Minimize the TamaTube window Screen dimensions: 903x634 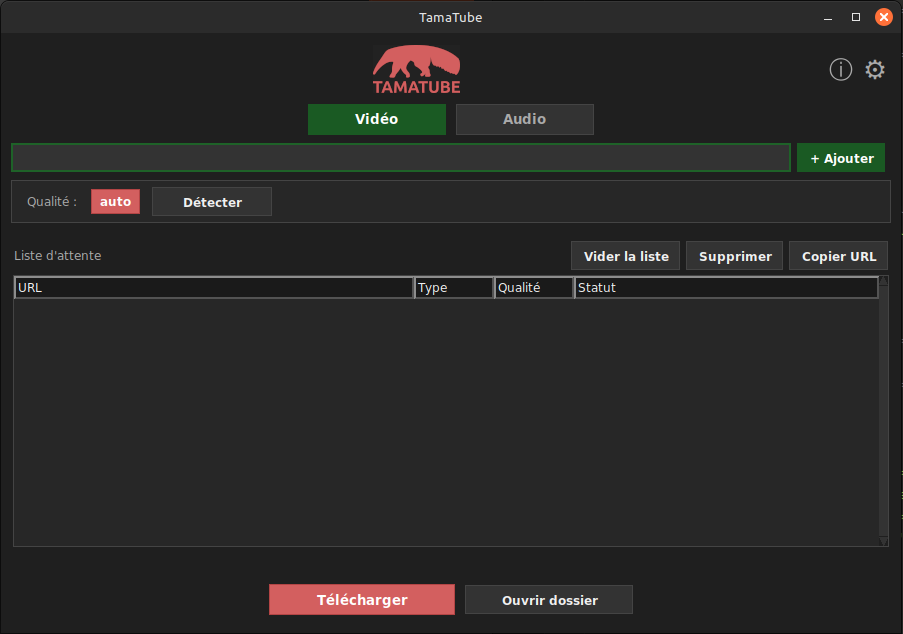click(x=829, y=17)
